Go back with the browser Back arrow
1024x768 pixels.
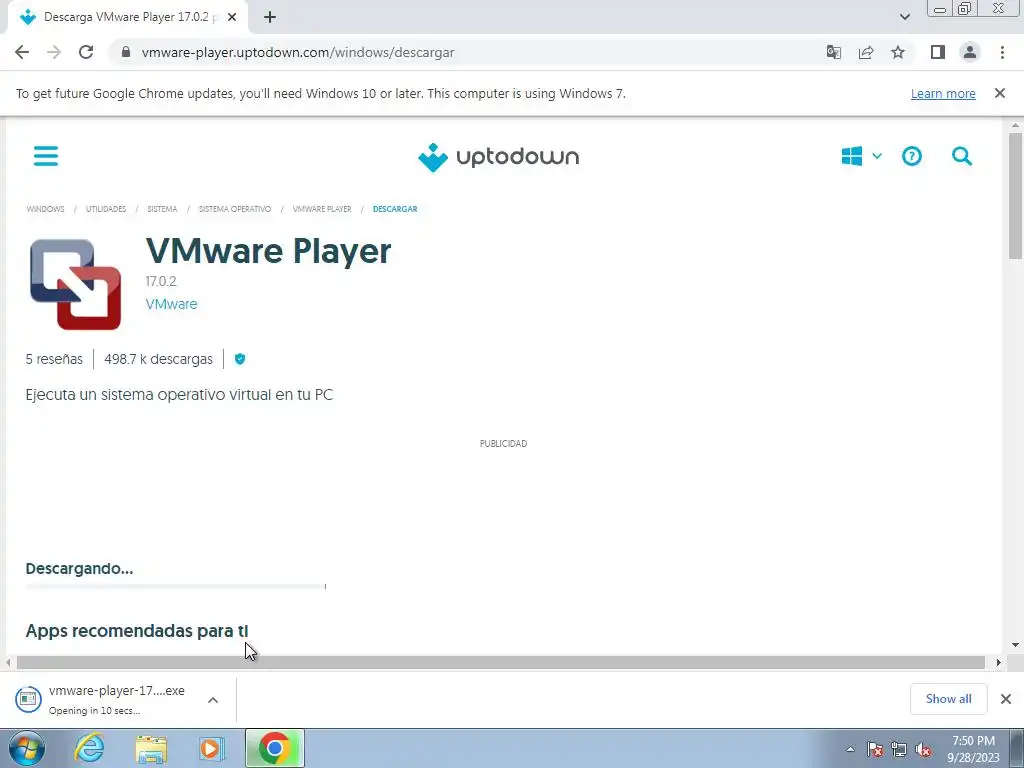(22, 52)
